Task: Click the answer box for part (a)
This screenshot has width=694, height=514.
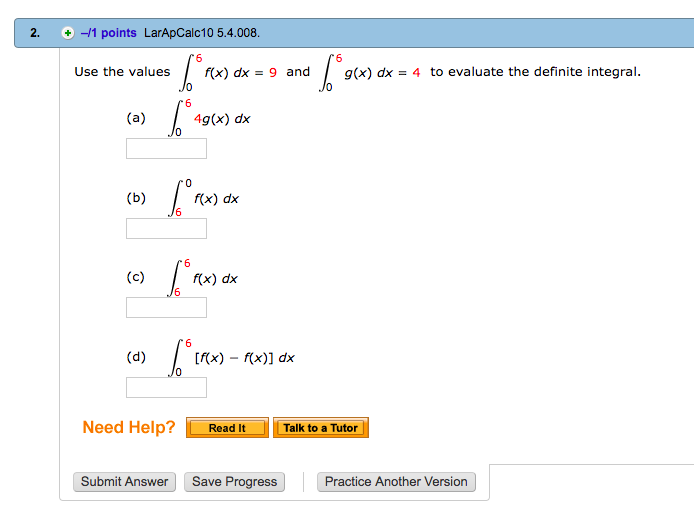Action: pos(166,148)
